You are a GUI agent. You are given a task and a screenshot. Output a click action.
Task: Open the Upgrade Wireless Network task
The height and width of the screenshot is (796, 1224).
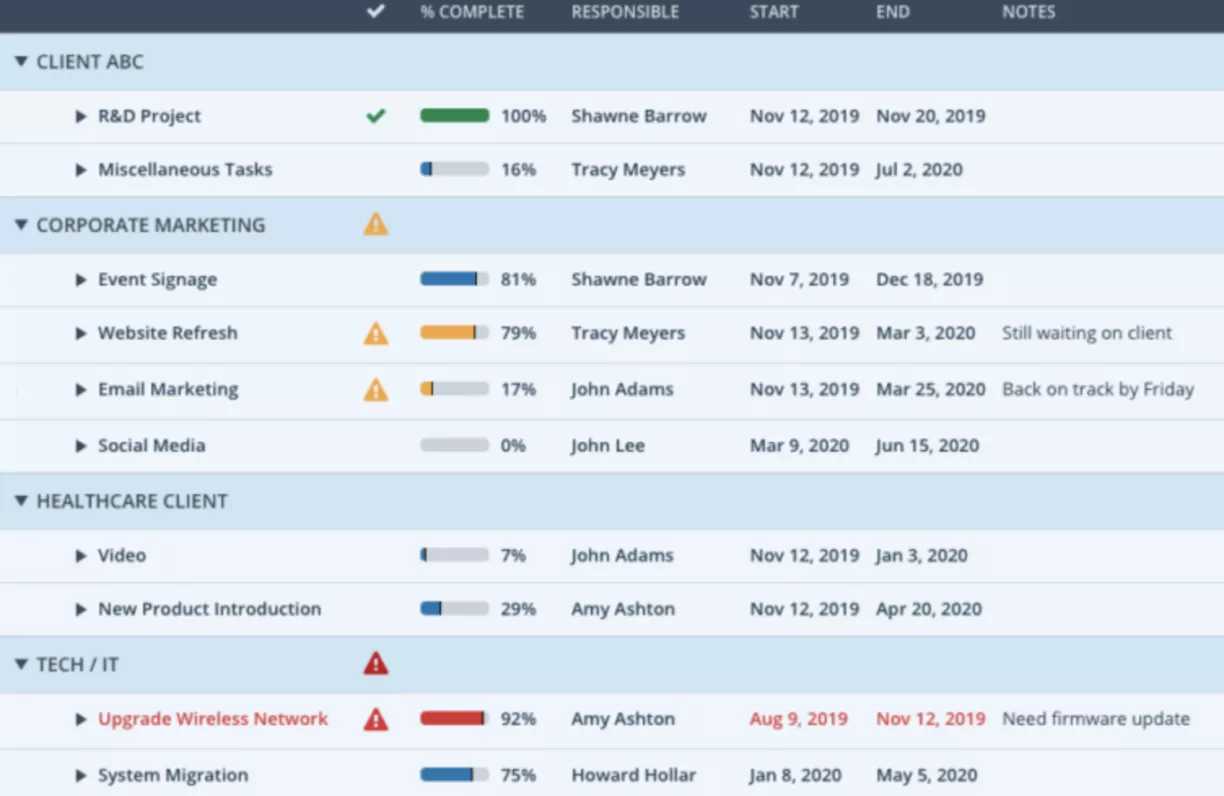(211, 719)
